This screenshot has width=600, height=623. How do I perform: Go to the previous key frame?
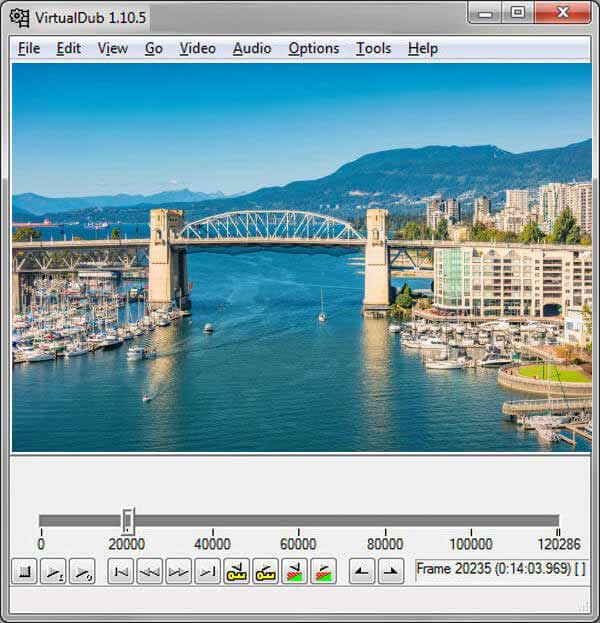(237, 571)
